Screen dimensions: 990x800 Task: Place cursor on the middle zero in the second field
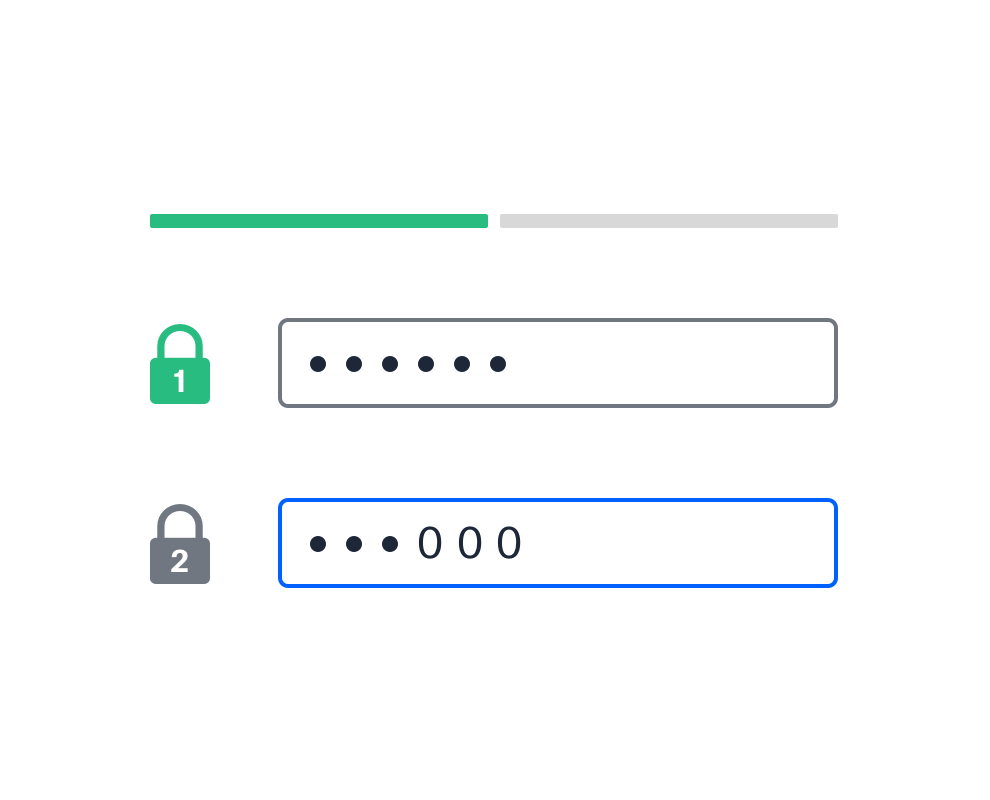pyautogui.click(x=470, y=543)
